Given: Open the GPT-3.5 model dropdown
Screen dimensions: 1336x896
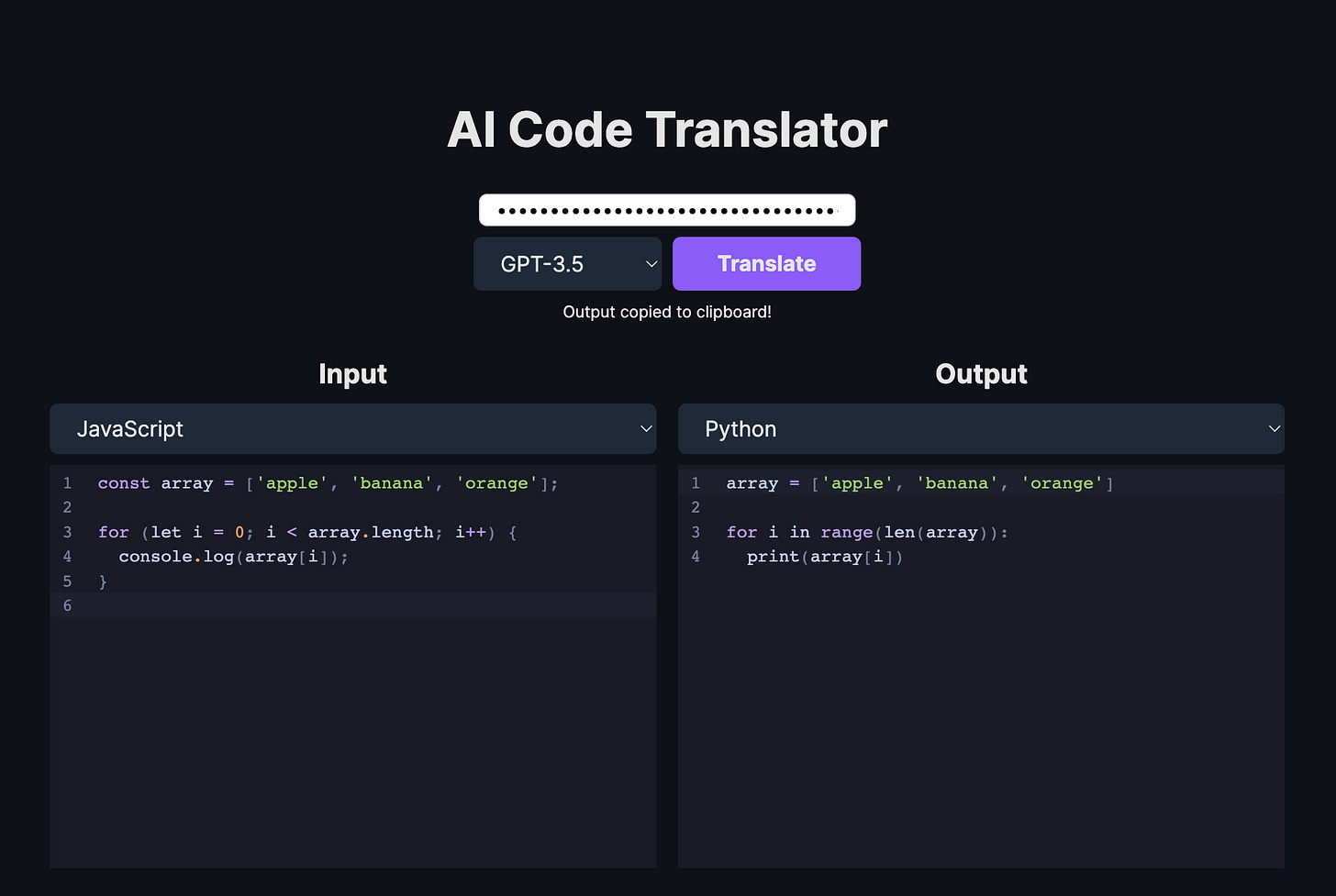Looking at the screenshot, I should click(x=567, y=263).
